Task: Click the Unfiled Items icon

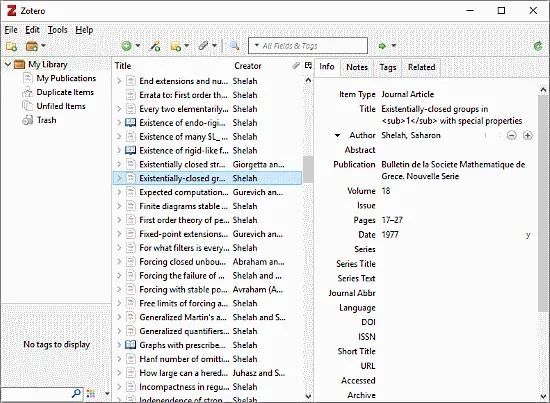Action: click(x=27, y=106)
